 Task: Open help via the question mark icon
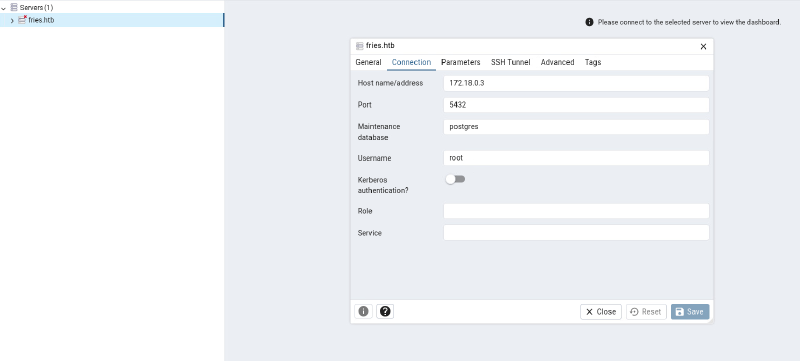coord(385,311)
